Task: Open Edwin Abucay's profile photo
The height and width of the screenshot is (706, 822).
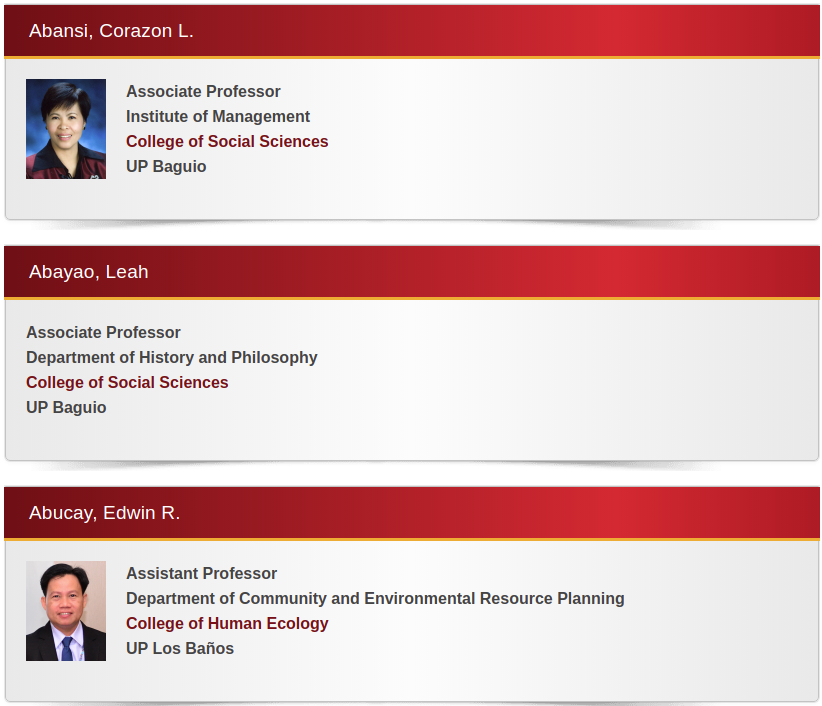Action: click(x=66, y=611)
